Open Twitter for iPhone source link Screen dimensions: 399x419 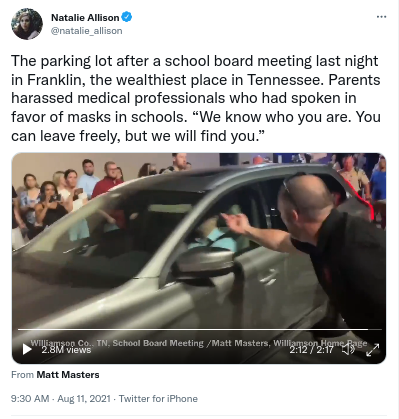click(158, 399)
